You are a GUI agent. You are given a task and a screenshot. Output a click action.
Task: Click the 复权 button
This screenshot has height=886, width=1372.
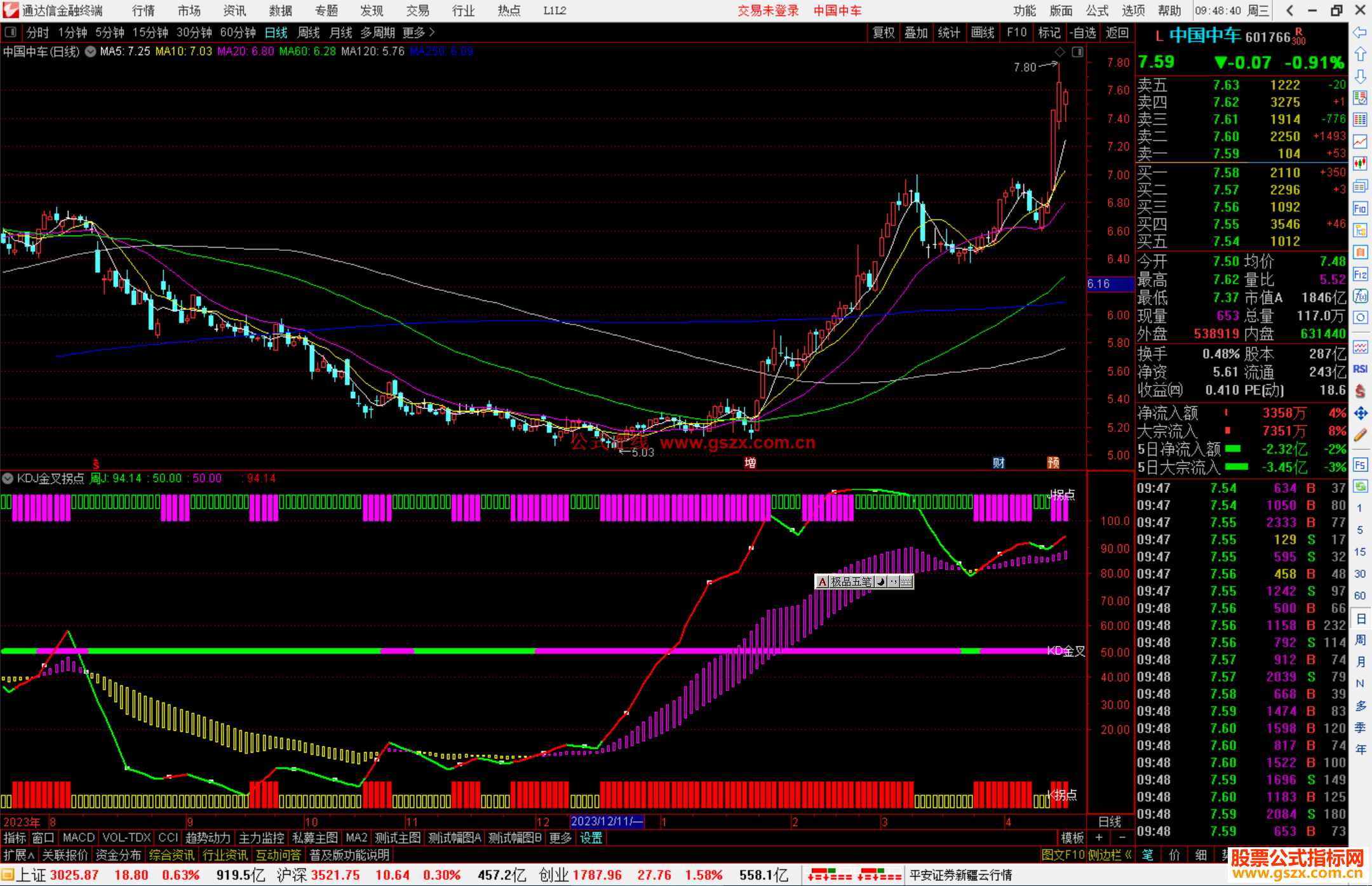click(884, 32)
